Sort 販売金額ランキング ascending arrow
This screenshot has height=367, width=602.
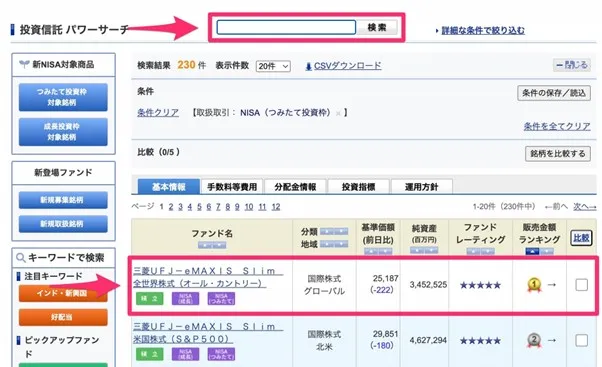(533, 251)
